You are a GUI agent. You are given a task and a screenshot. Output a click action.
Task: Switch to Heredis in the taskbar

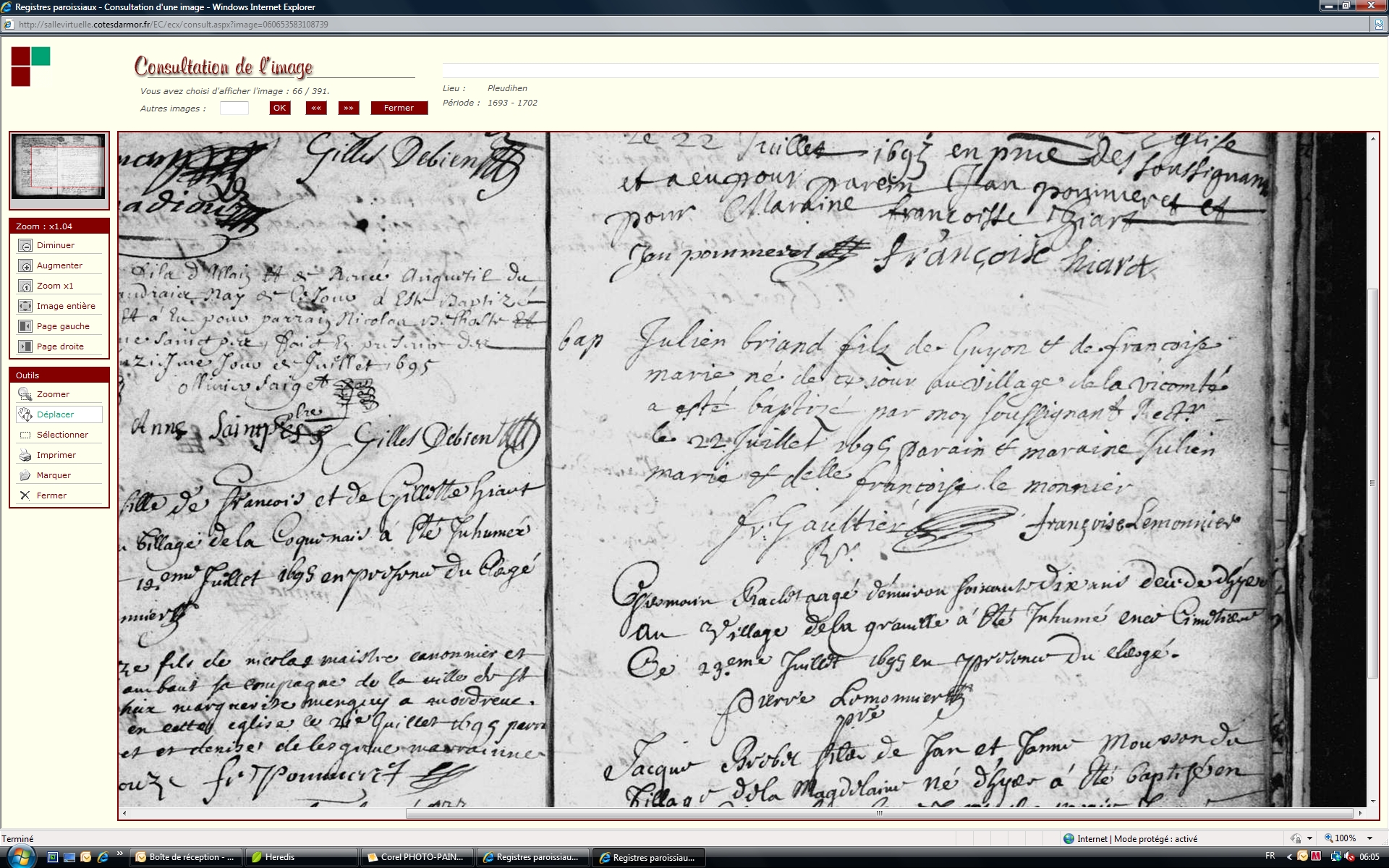pyautogui.click(x=300, y=857)
